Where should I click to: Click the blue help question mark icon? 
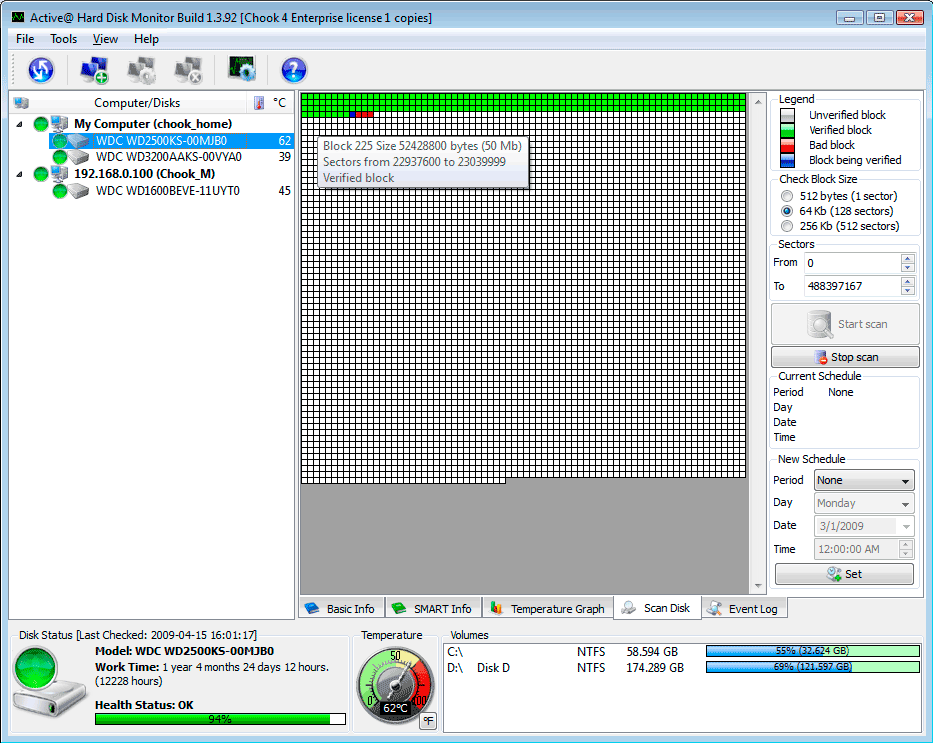pos(293,70)
